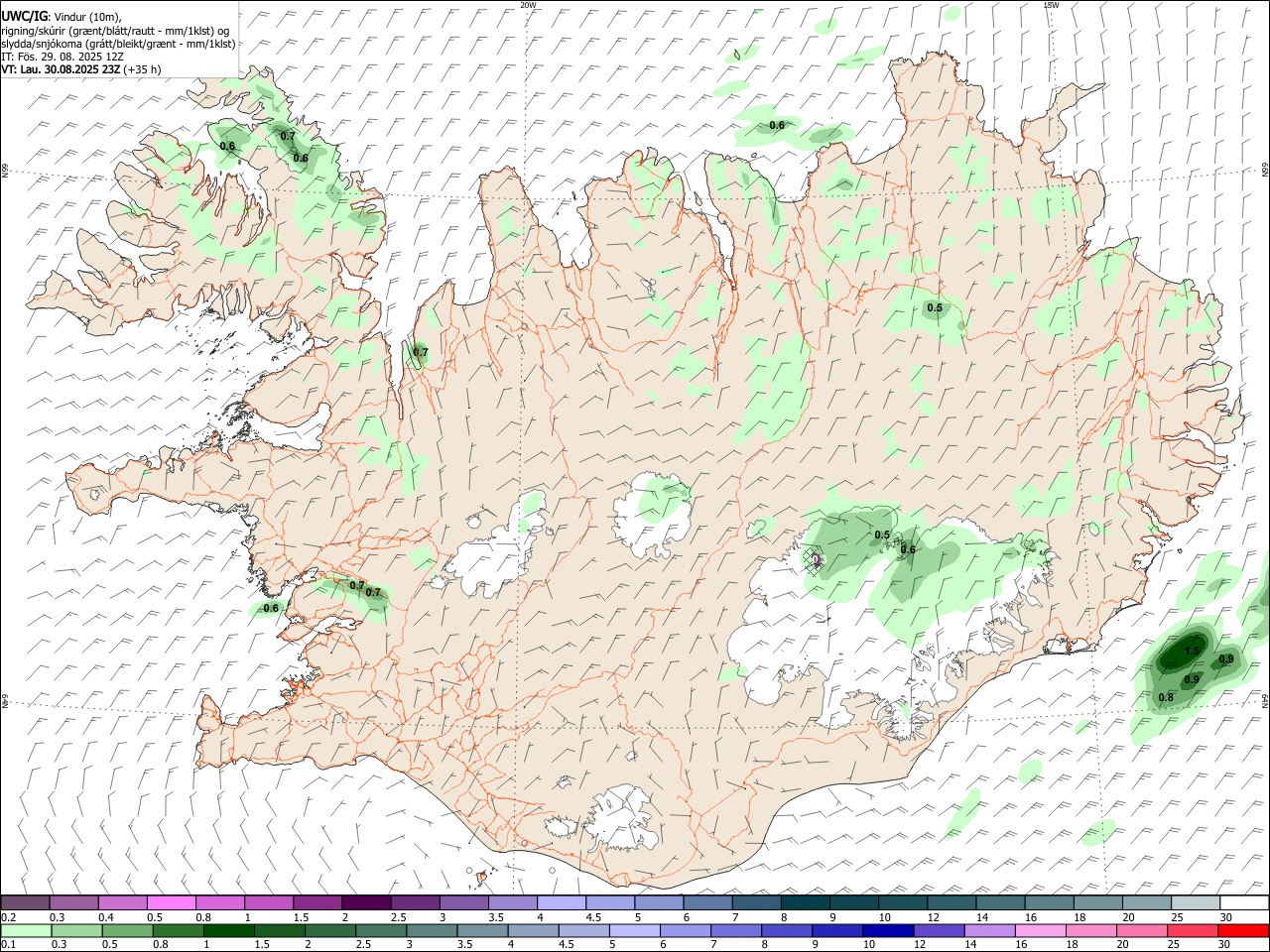The image size is (1270, 952).
Task: Click the darkest green swatch starting at 1, lower row
Action: tap(228, 930)
